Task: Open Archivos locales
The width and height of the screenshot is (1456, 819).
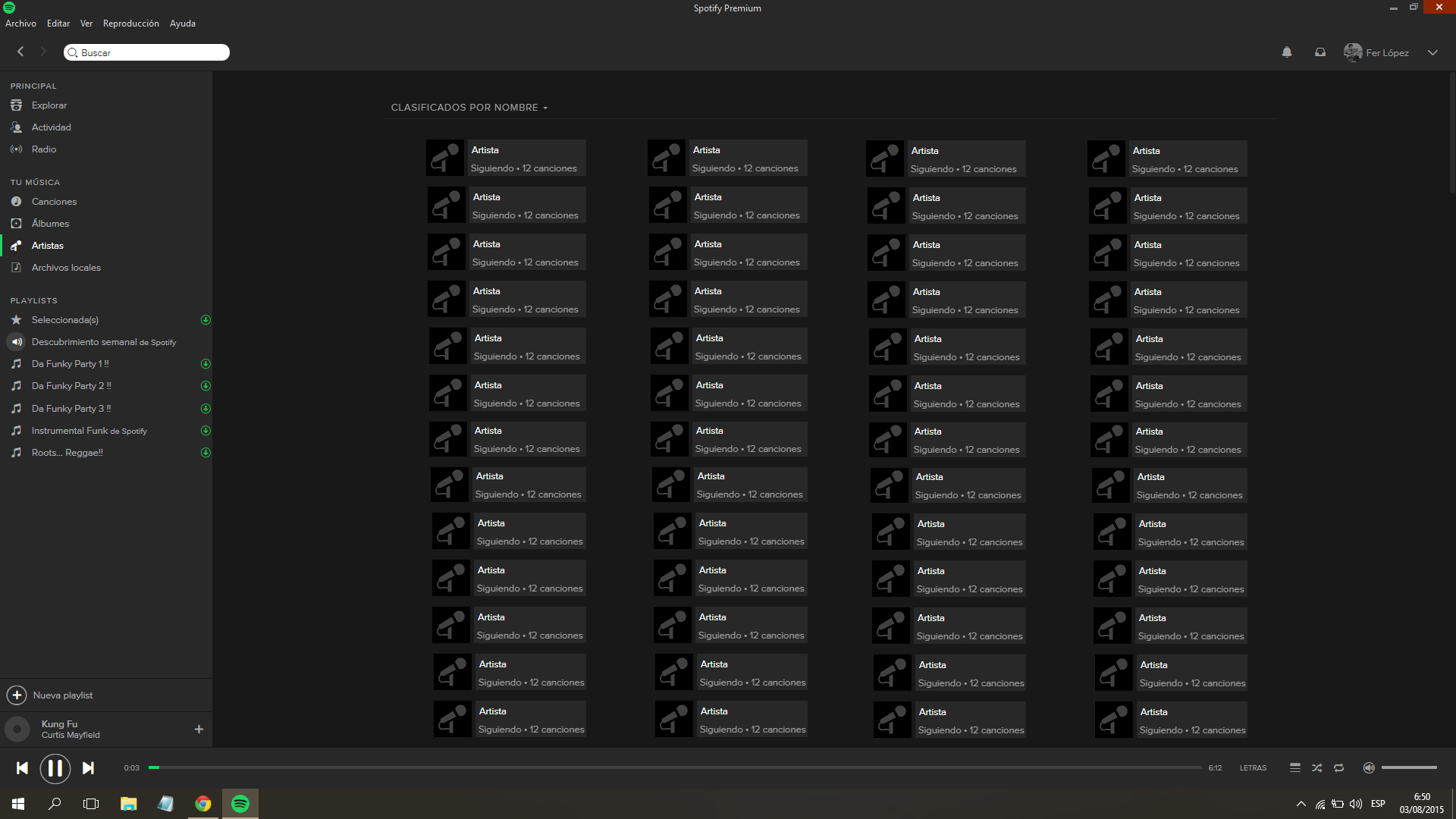Action: click(x=66, y=268)
